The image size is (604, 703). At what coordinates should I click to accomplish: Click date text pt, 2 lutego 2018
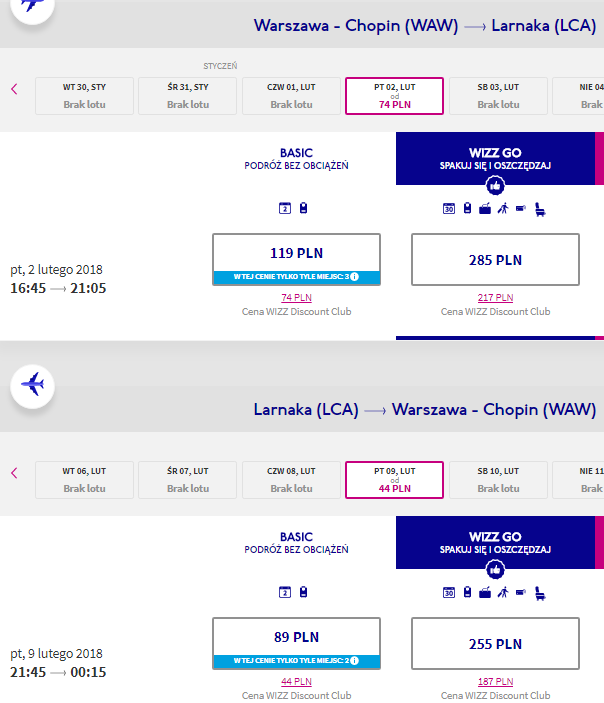click(56, 269)
